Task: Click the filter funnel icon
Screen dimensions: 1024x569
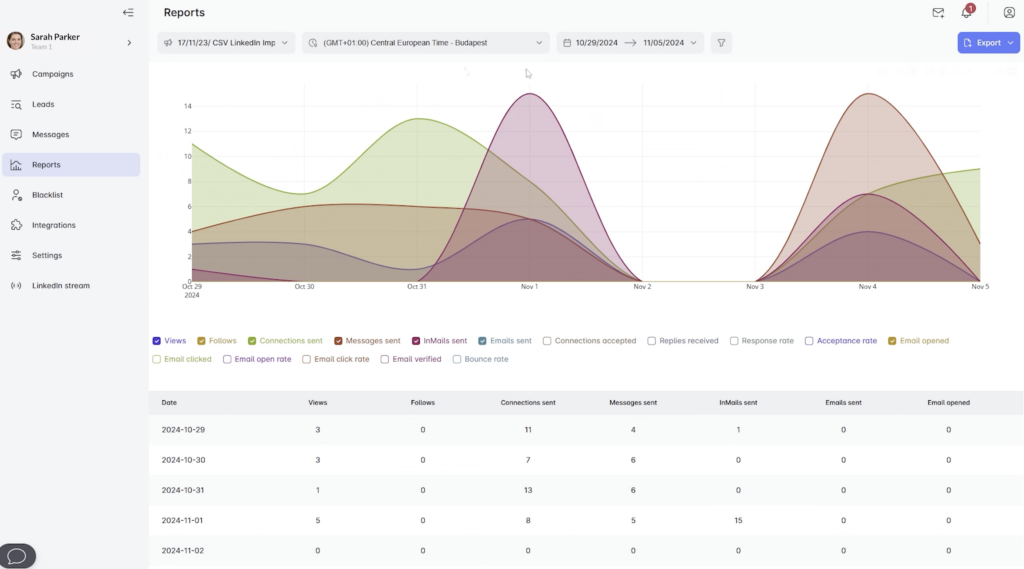Action: point(721,43)
